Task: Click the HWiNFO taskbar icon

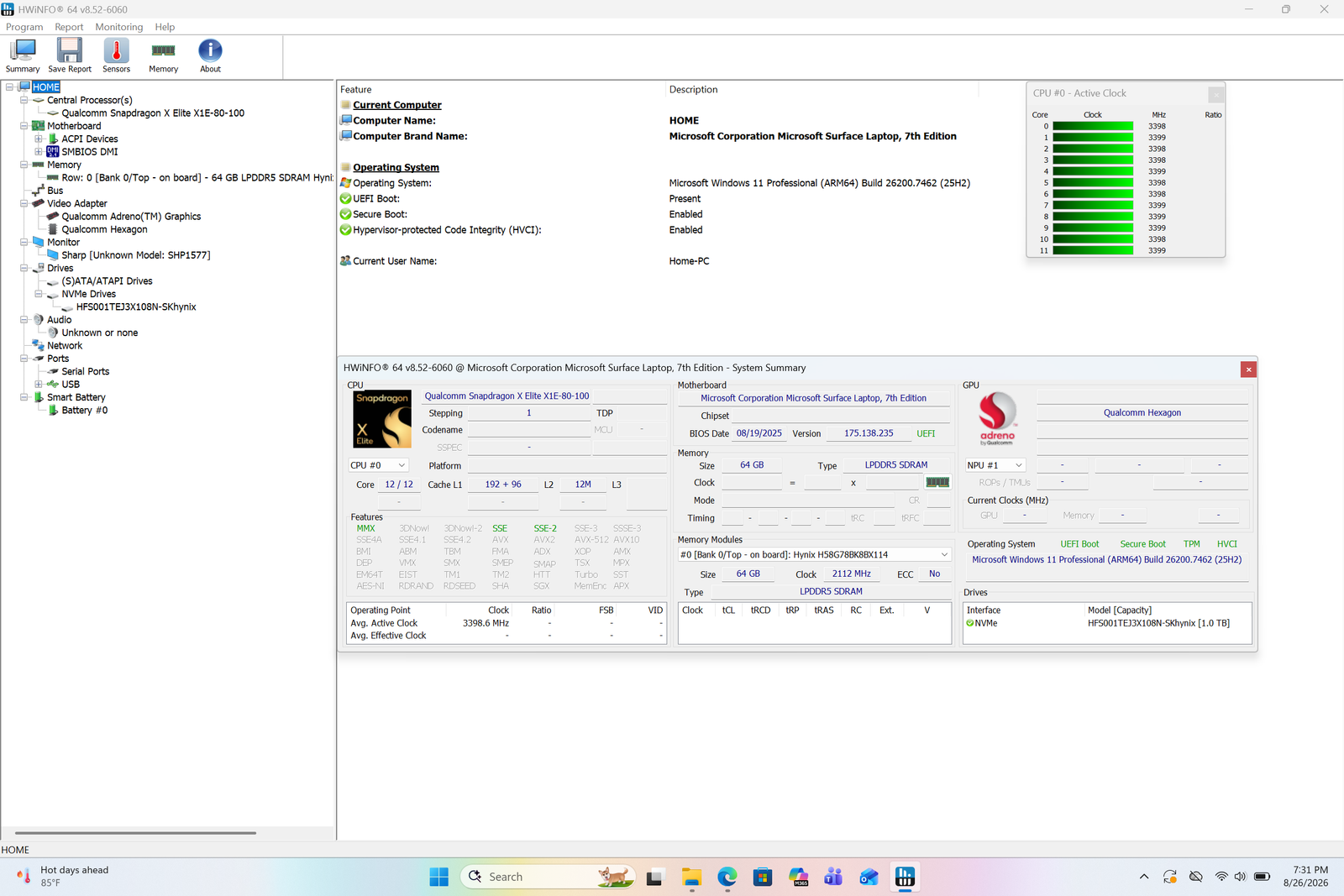Action: (x=905, y=877)
